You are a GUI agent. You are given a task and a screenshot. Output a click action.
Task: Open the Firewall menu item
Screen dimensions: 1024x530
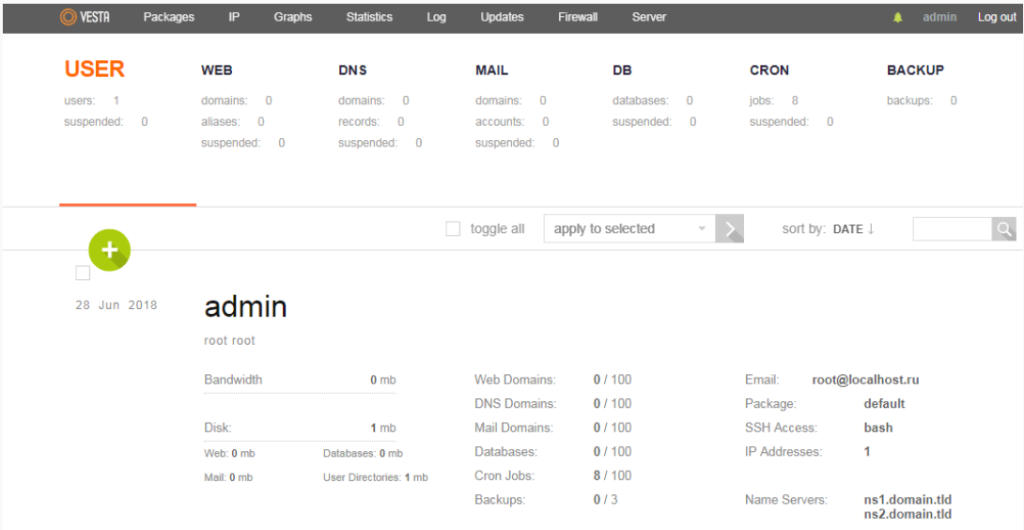[578, 17]
